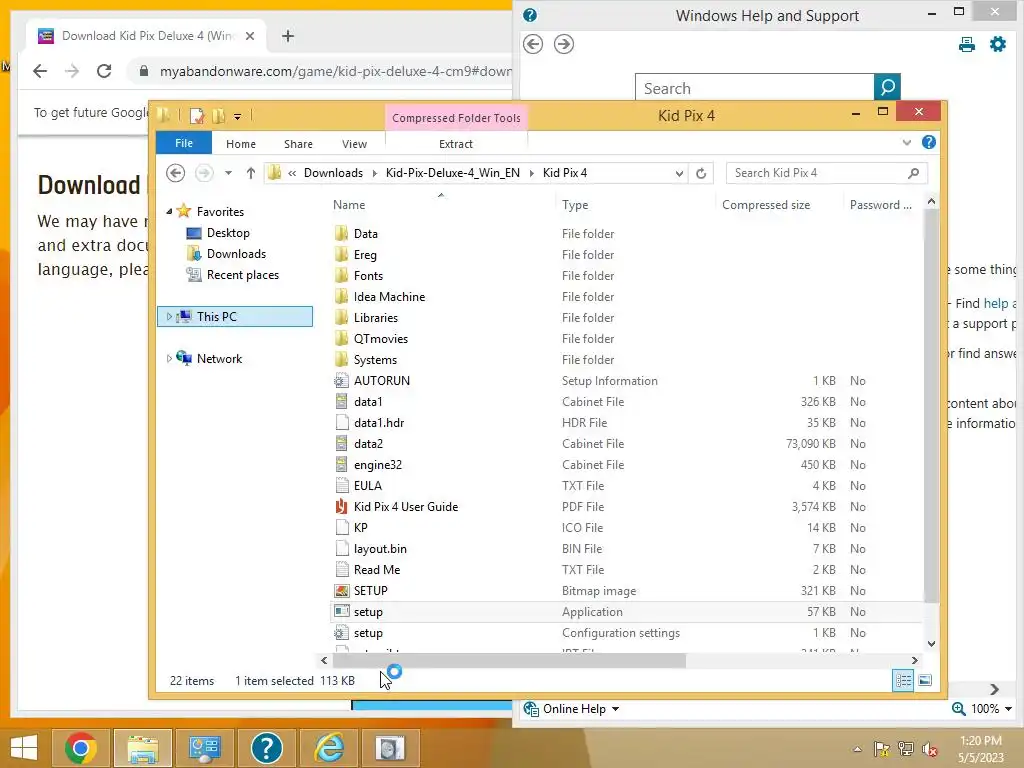The image size is (1024, 768).
Task: Open the View ribbon tab
Action: pos(354,144)
